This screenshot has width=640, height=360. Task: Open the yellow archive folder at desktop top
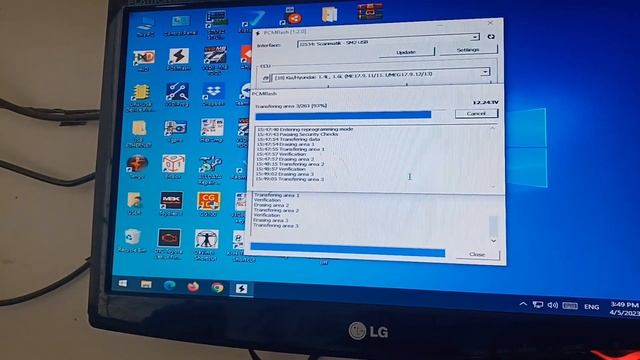pyautogui.click(x=329, y=14)
